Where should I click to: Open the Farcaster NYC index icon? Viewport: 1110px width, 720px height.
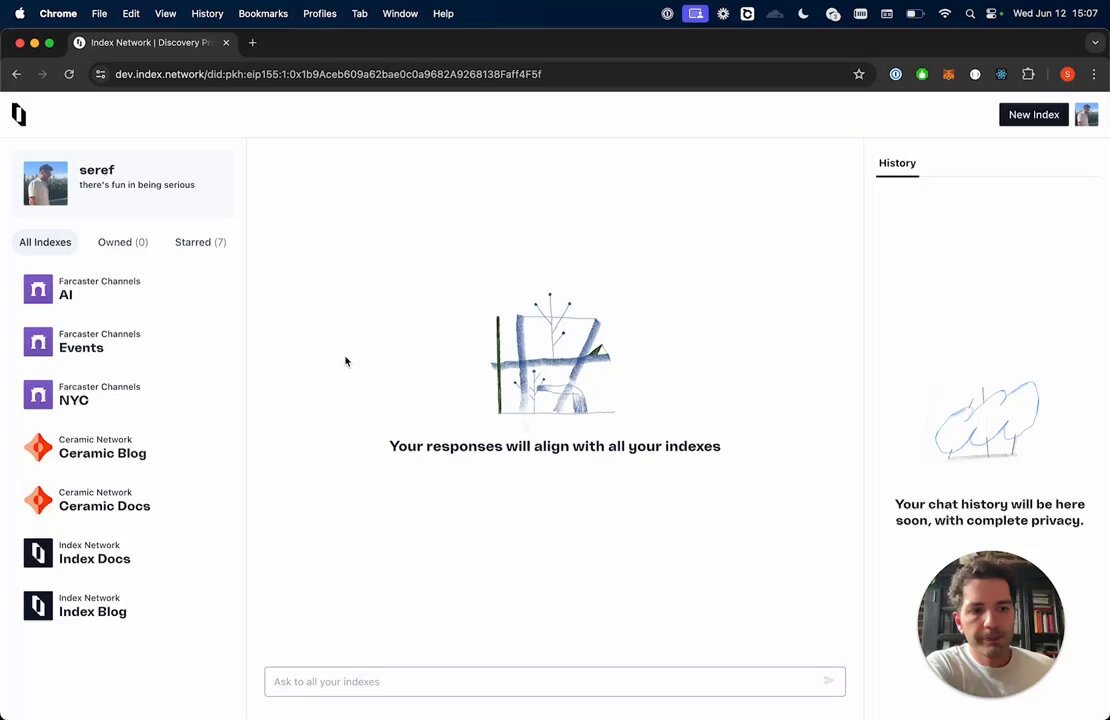[38, 394]
